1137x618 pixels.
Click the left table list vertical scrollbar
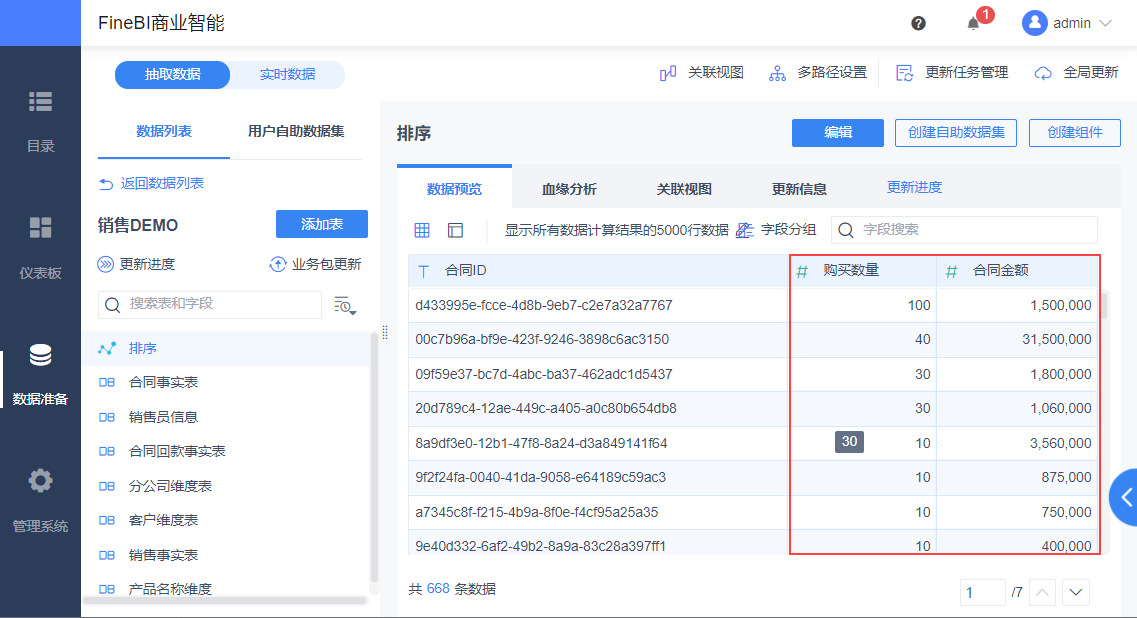pos(374,457)
